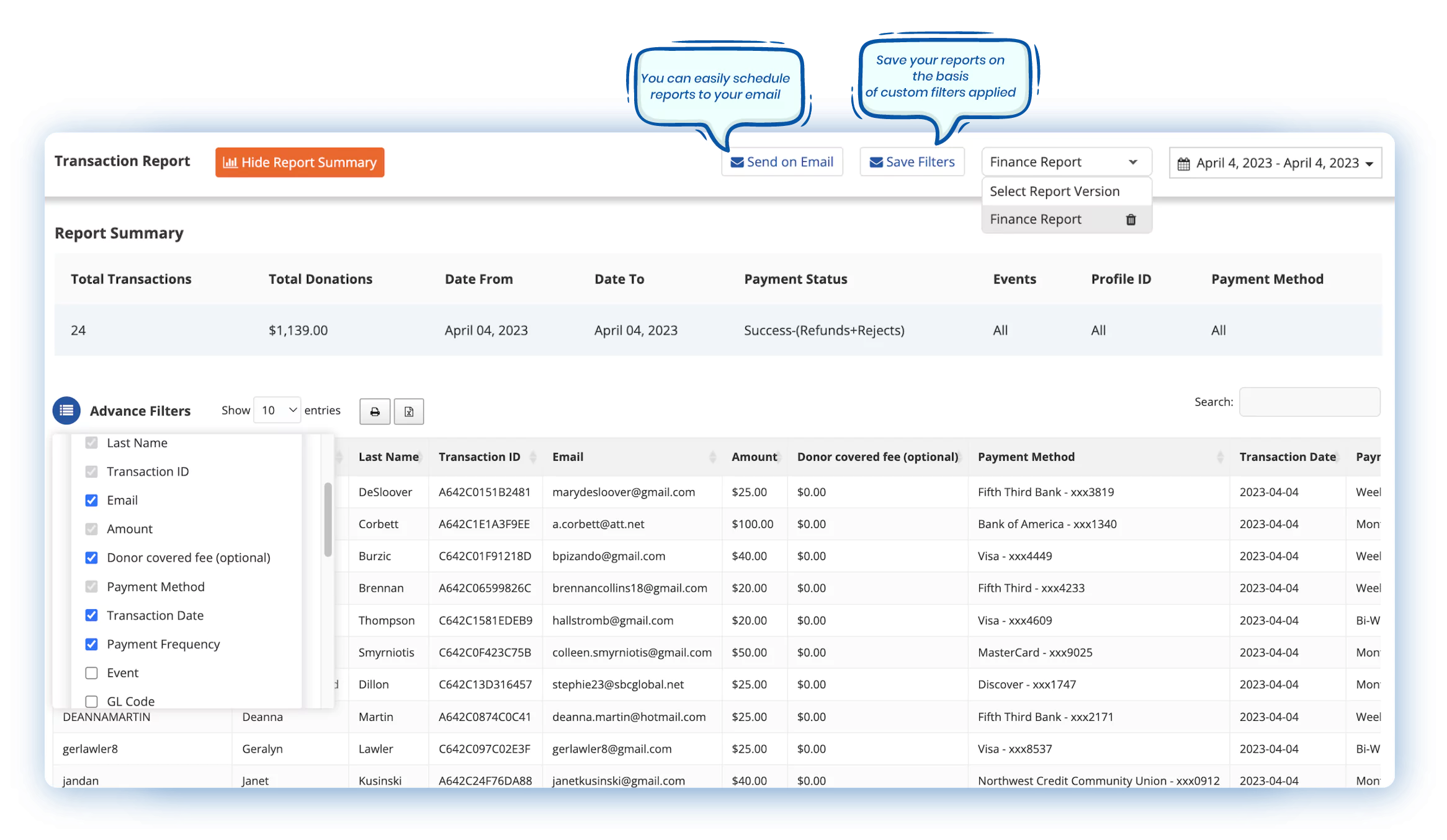Choose Select Report Version in the list
Viewport: 1447px width, 840px height.
coord(1055,190)
